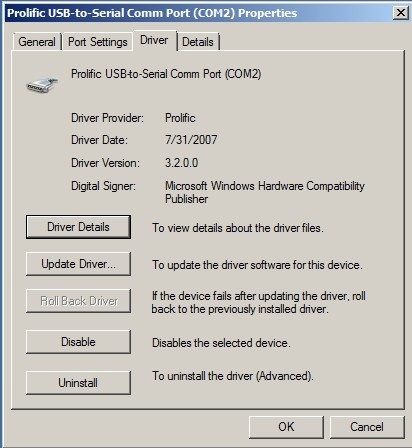Image resolution: width=412 pixels, height=448 pixels.
Task: Click the dialog title bar text
Action: (152, 13)
